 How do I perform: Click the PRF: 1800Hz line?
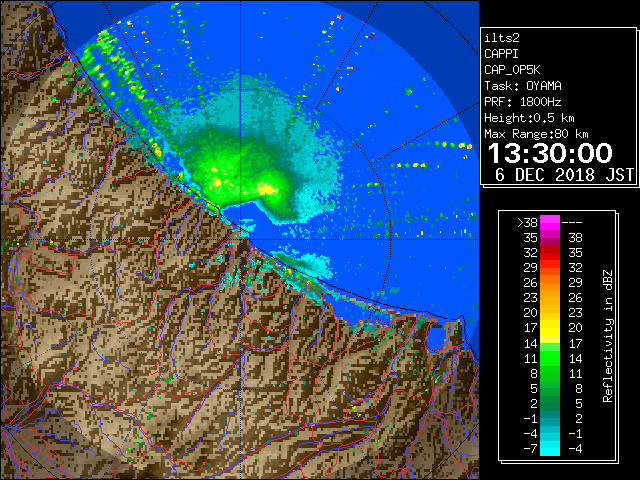[x=523, y=102]
